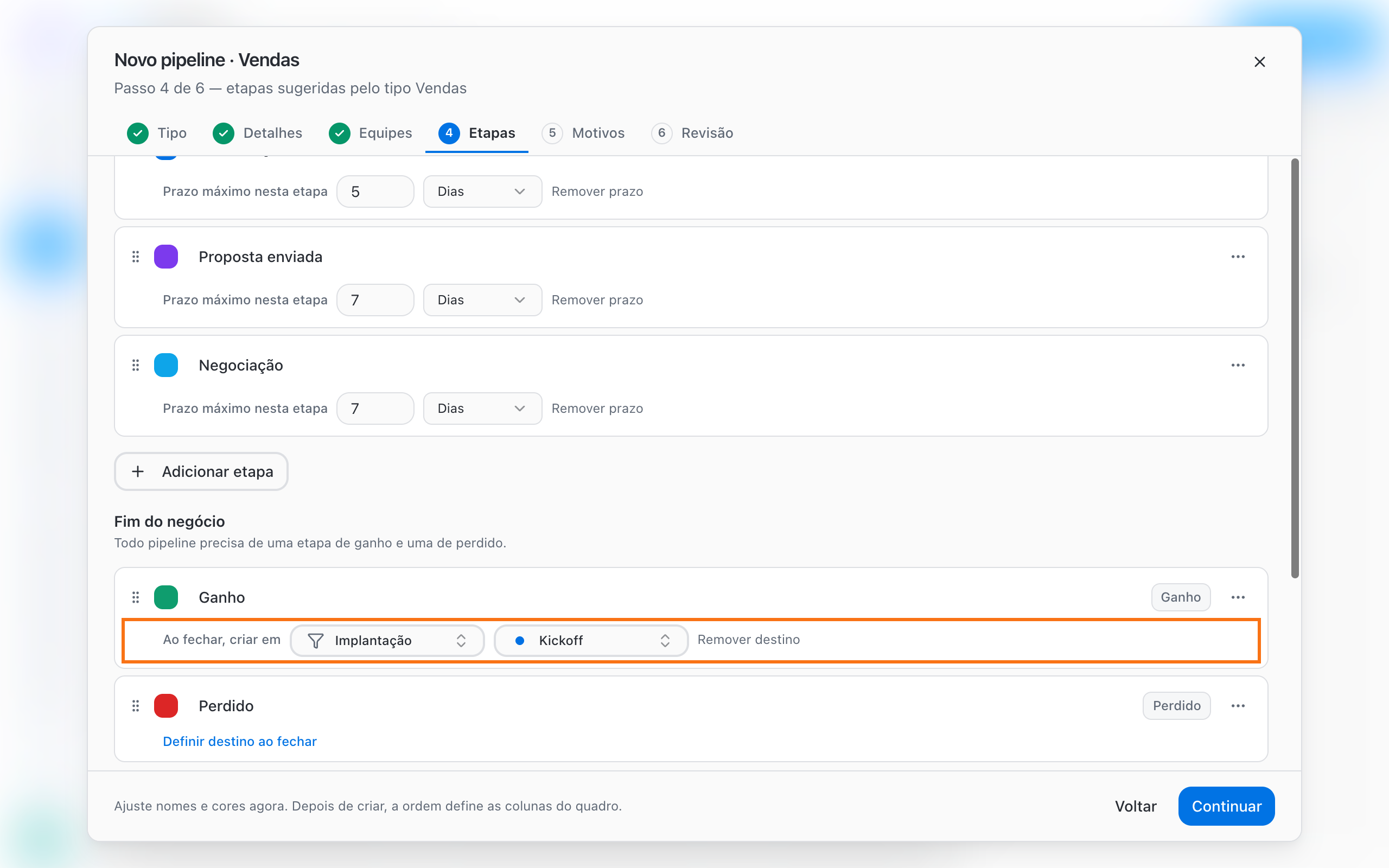
Task: Select the Etapas step tab
Action: coord(476,133)
